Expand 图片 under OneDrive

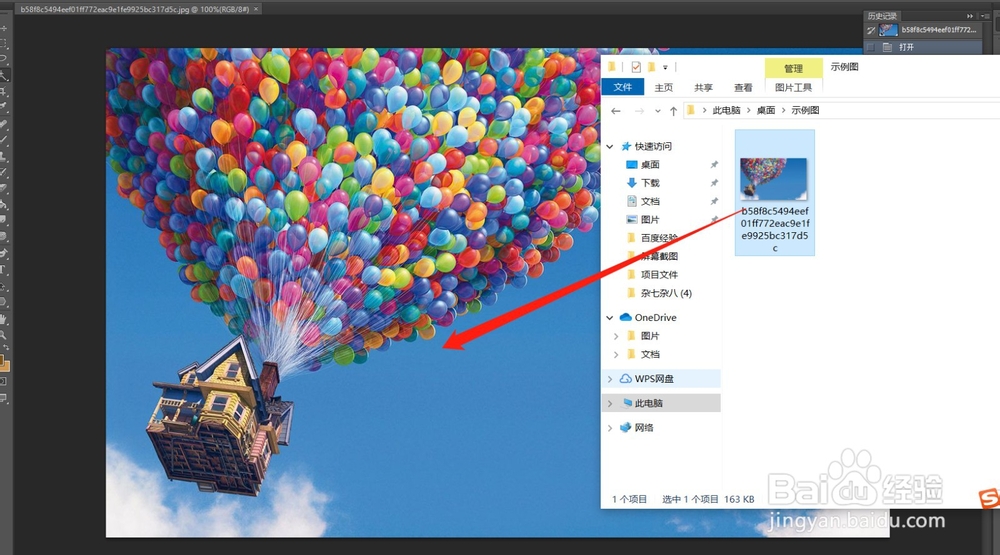pyautogui.click(x=615, y=336)
